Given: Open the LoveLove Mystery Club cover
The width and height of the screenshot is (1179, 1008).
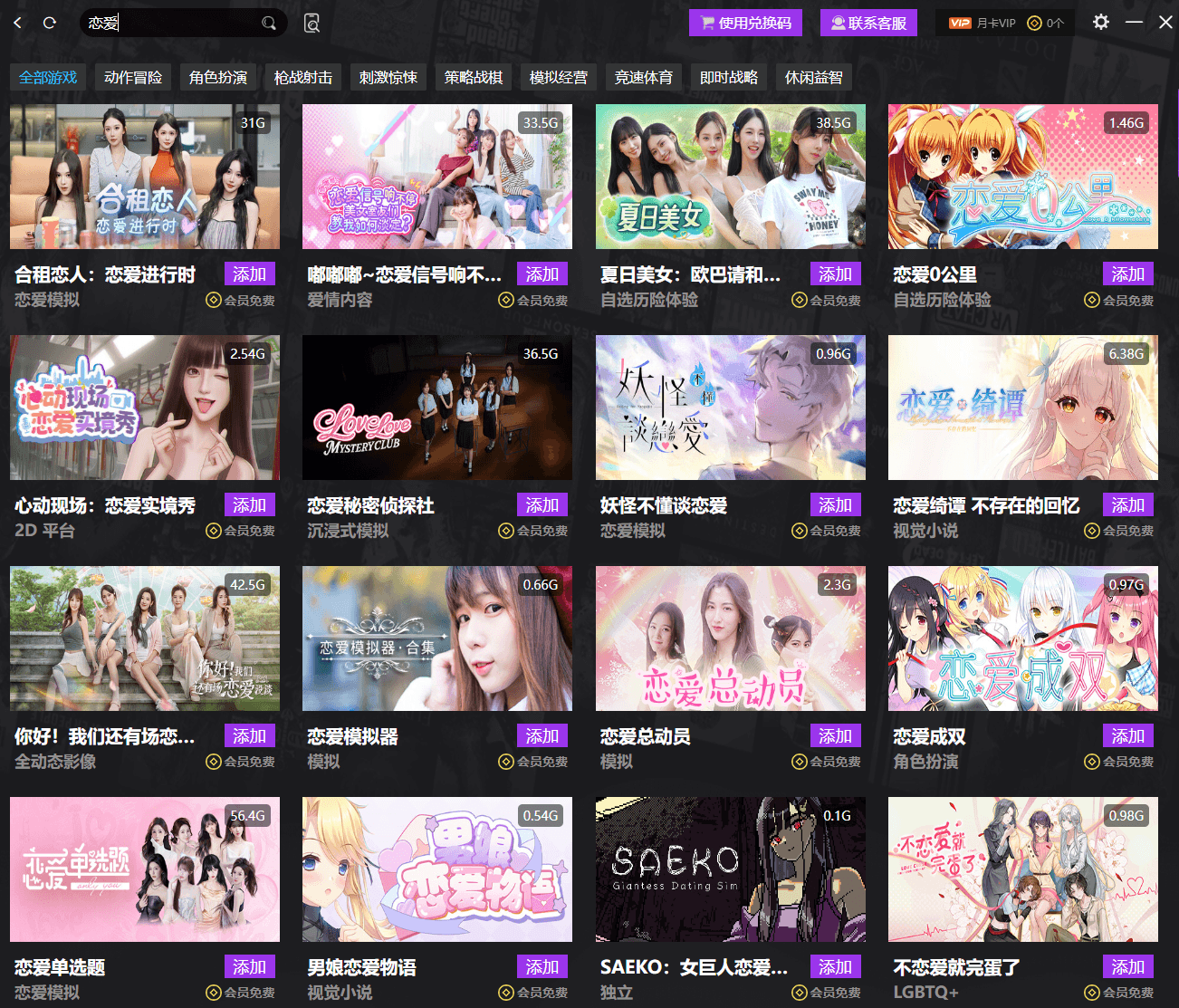Looking at the screenshot, I should 437,408.
